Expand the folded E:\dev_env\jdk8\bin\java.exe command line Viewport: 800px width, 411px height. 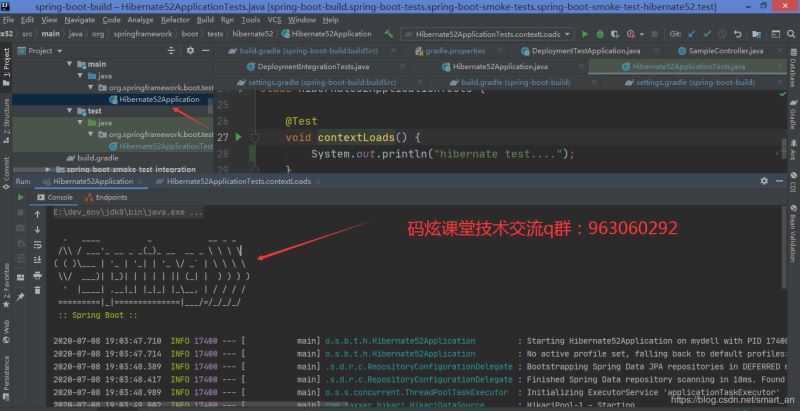[128, 212]
